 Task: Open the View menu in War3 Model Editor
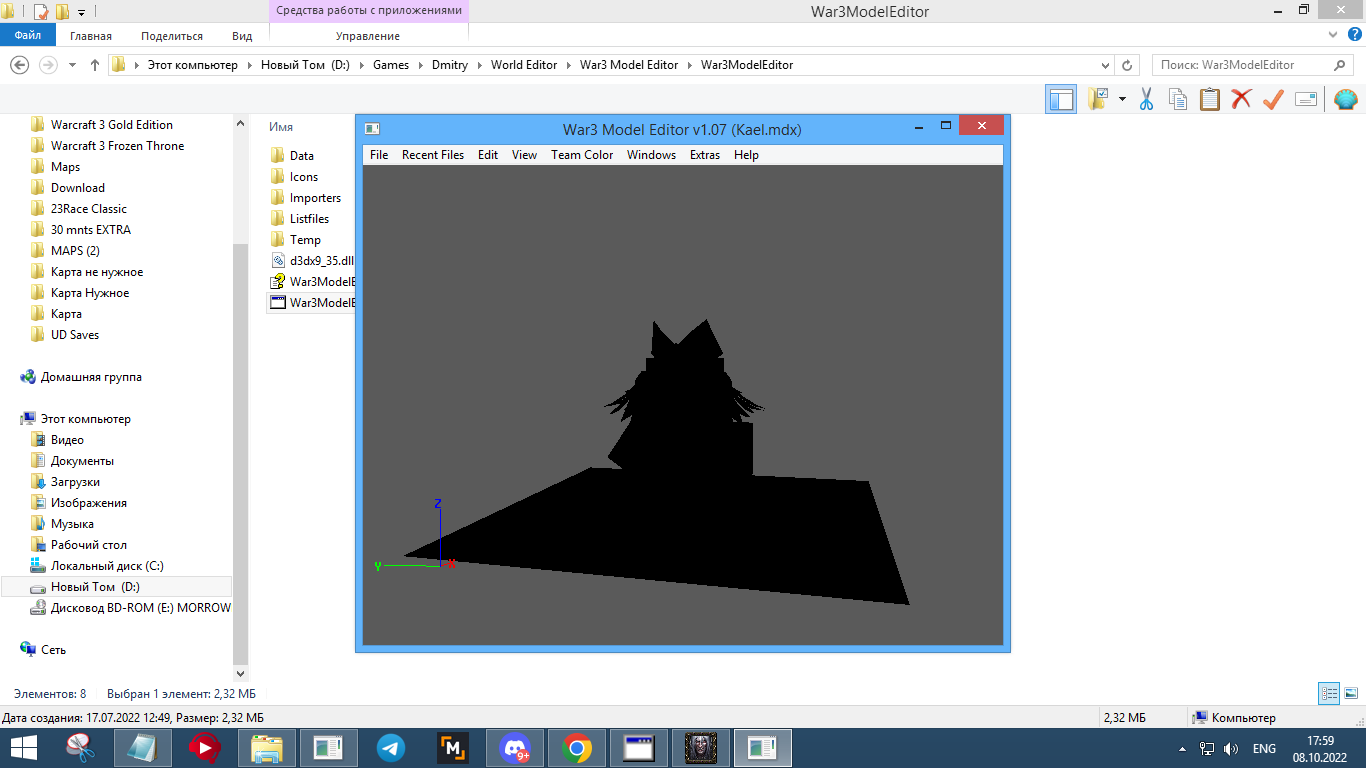[524, 155]
